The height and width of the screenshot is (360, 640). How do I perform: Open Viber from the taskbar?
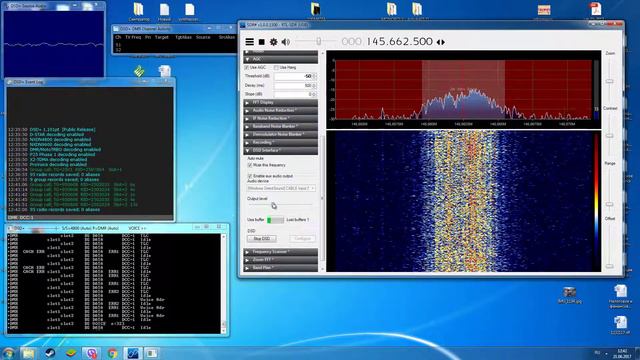(x=91, y=353)
